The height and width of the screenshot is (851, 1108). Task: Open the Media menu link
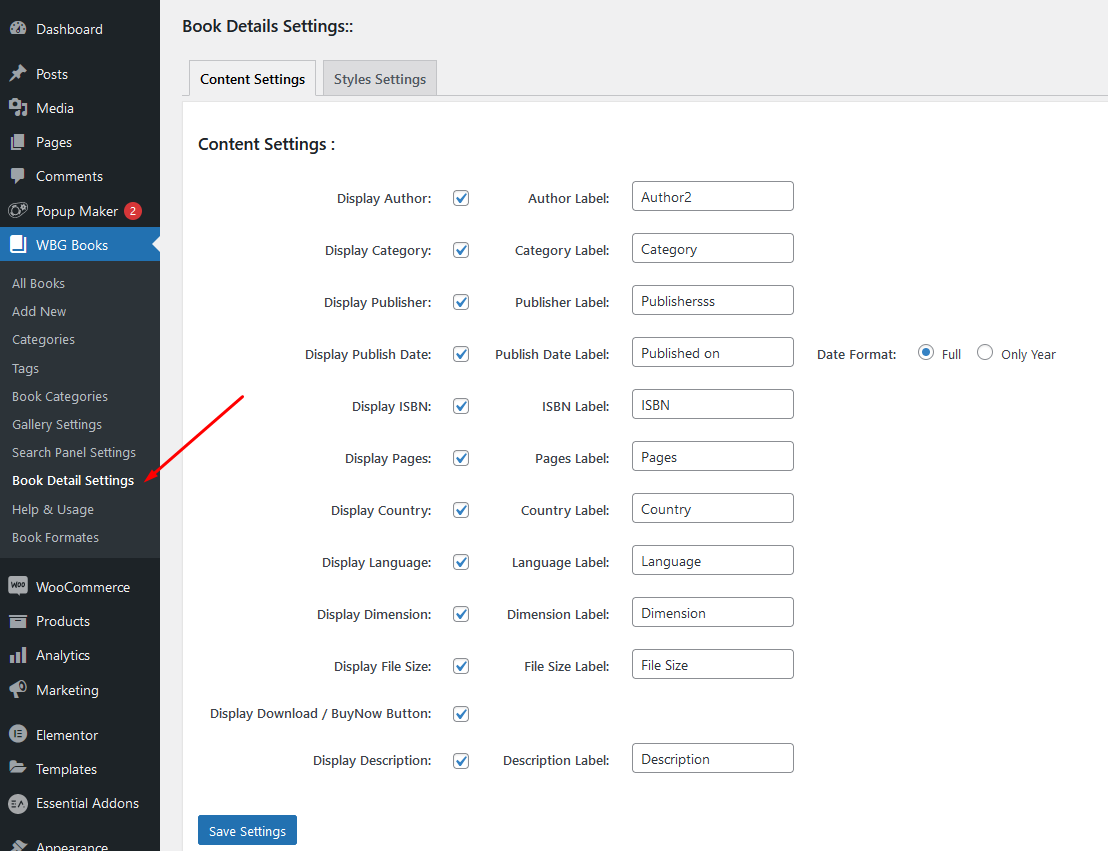(54, 108)
